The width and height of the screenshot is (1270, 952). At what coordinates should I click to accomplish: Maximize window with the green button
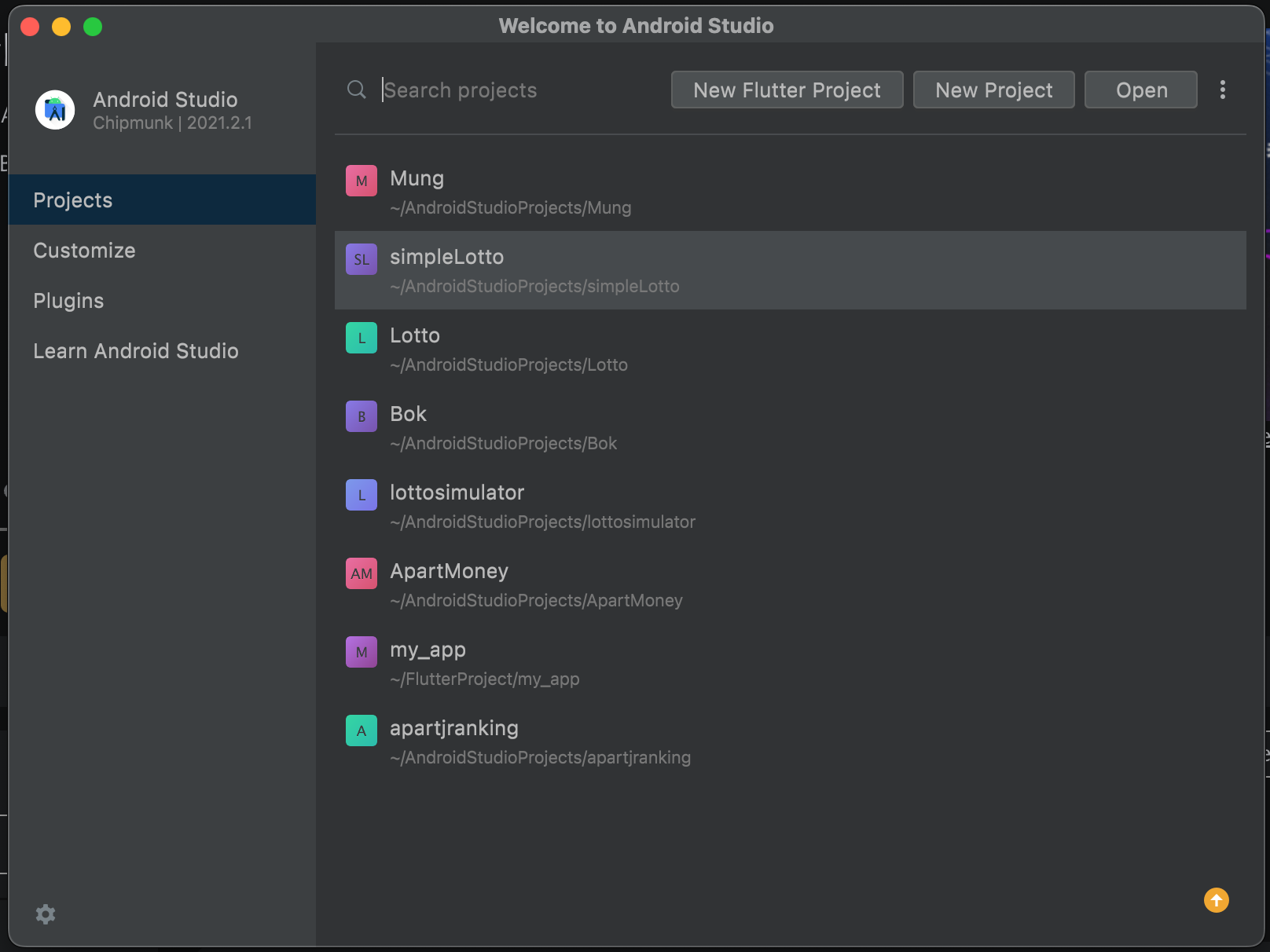(93, 27)
